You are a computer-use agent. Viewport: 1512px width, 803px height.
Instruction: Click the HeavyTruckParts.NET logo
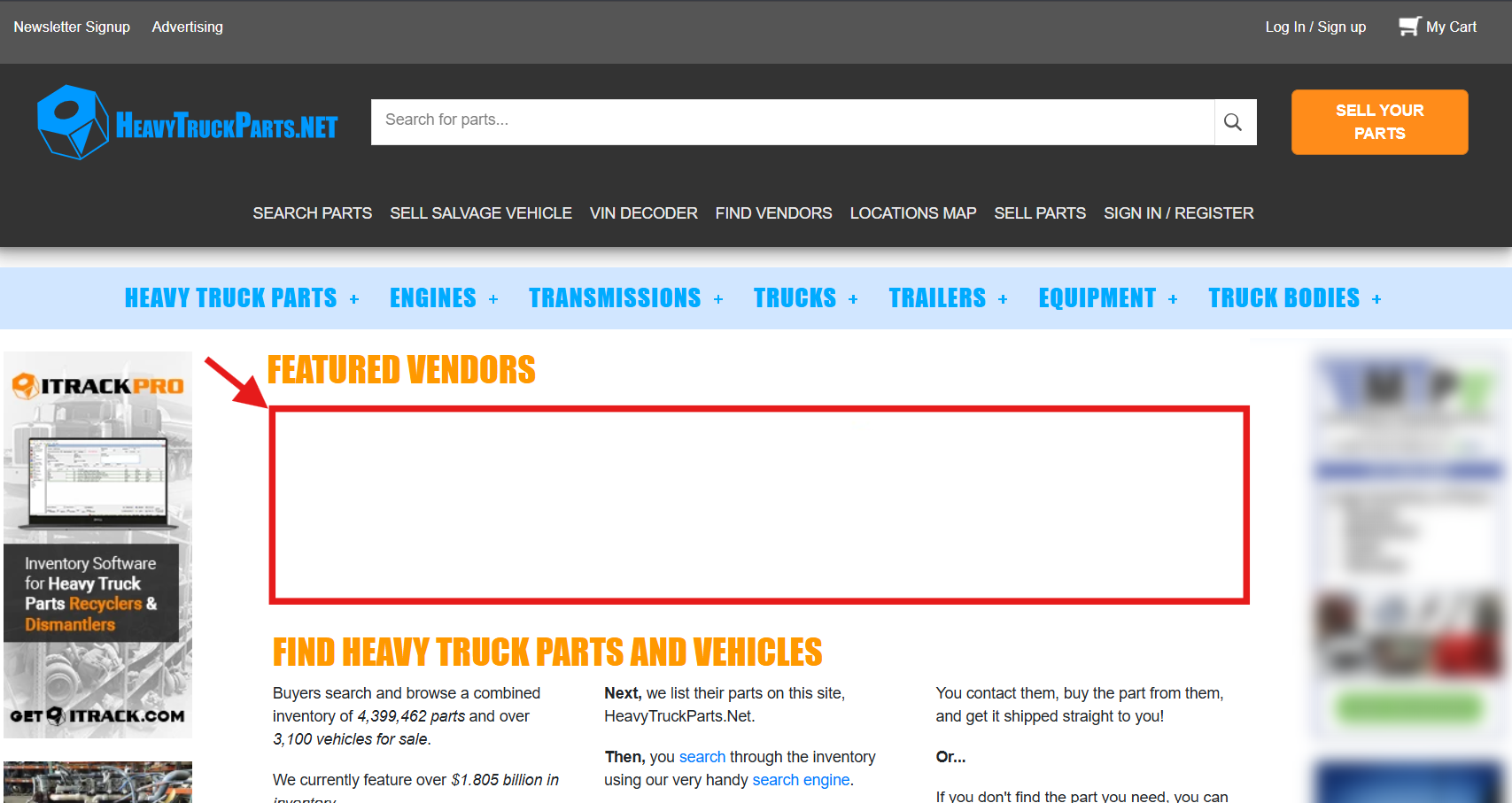(x=187, y=121)
